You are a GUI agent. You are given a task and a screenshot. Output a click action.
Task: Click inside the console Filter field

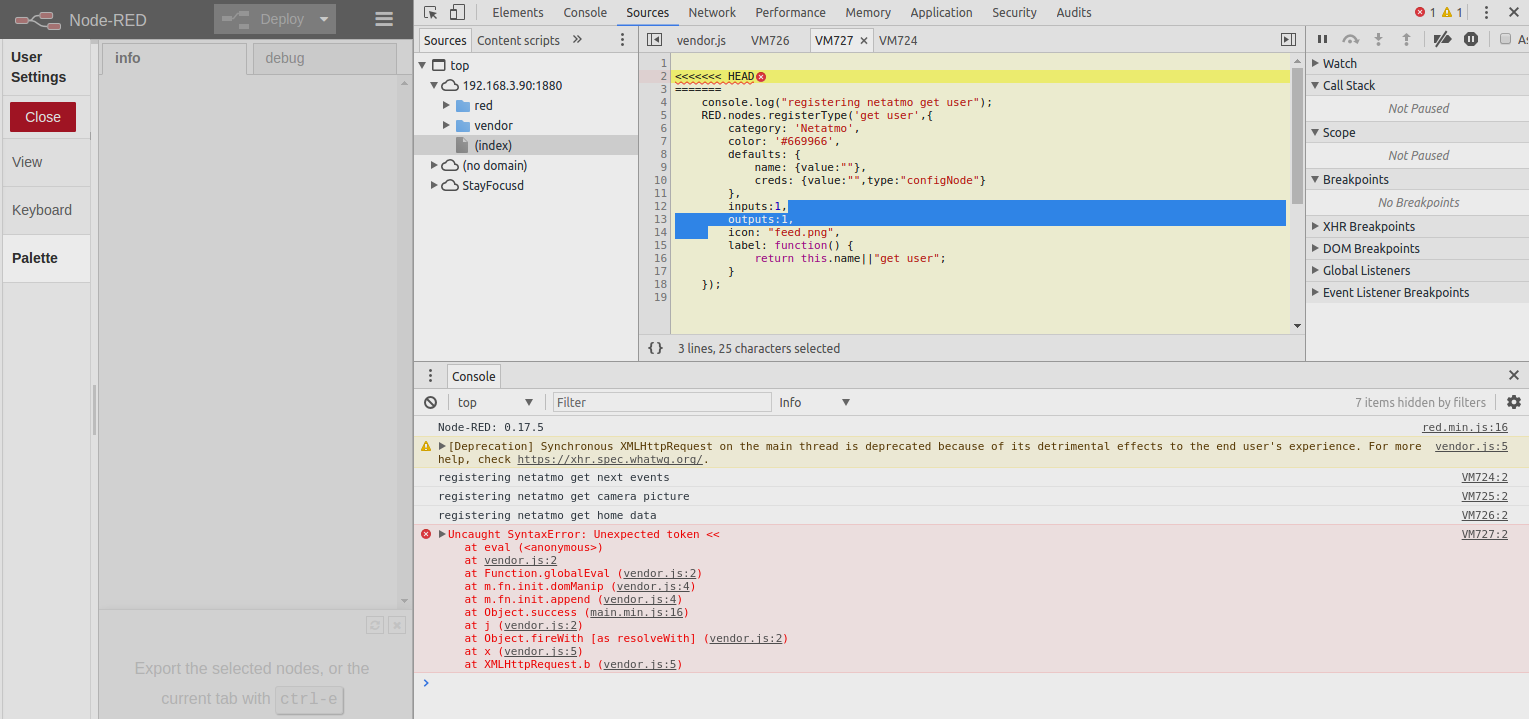point(660,402)
